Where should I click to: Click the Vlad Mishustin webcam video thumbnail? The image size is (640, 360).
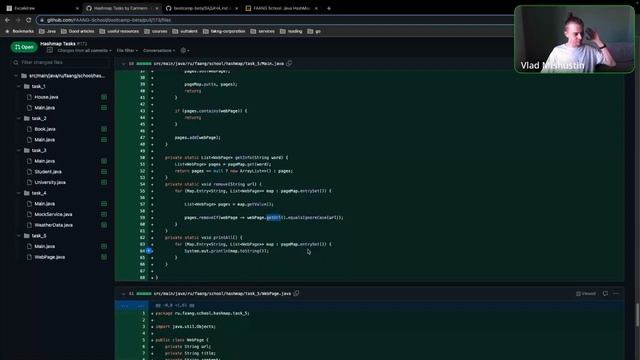tap(574, 39)
